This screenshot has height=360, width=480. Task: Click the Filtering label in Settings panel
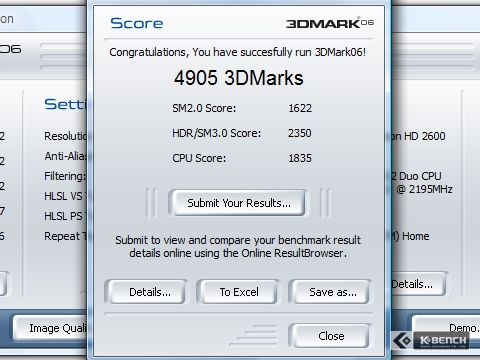coord(65,176)
